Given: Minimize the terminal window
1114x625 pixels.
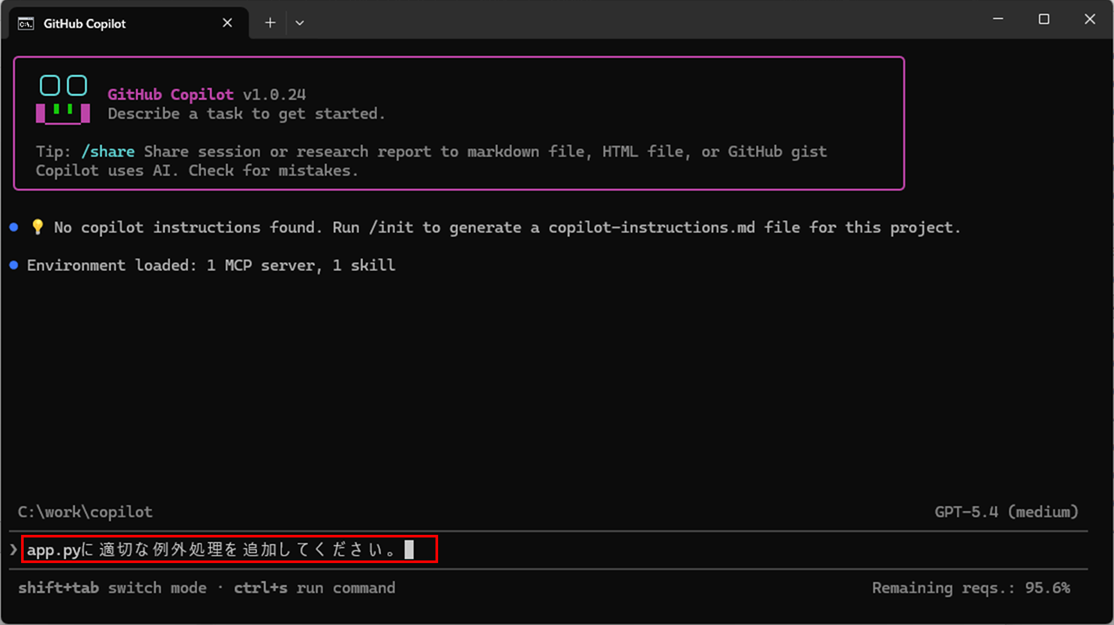Looking at the screenshot, I should (998, 20).
